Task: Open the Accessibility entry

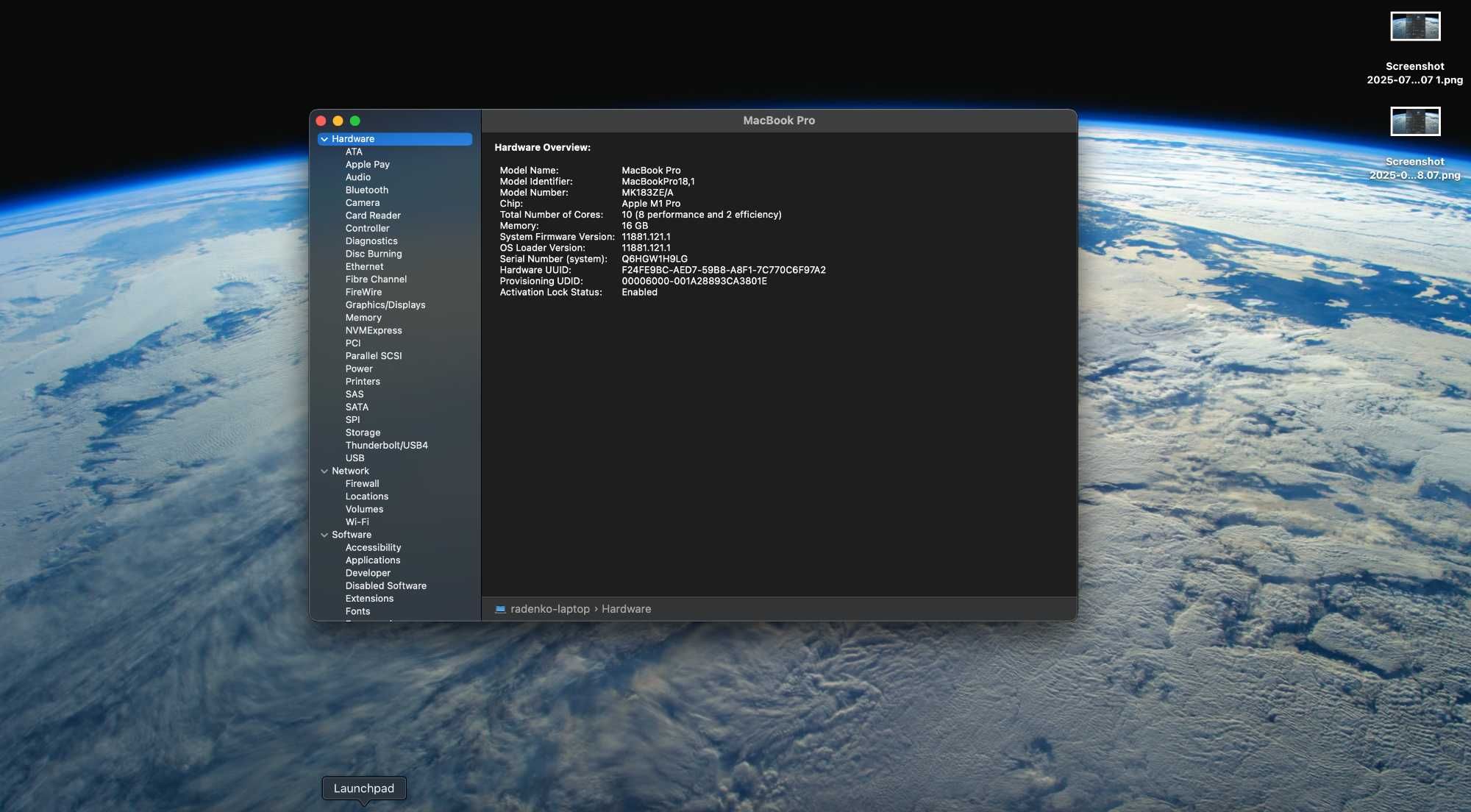Action: point(373,548)
